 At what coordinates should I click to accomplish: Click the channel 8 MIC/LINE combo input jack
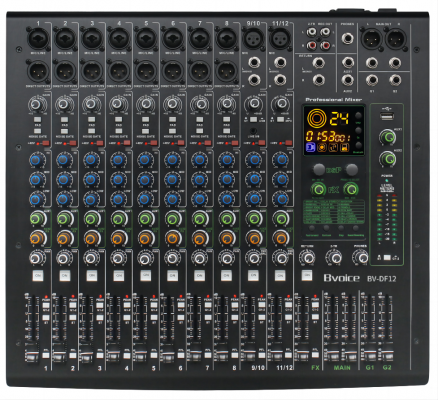click(227, 38)
